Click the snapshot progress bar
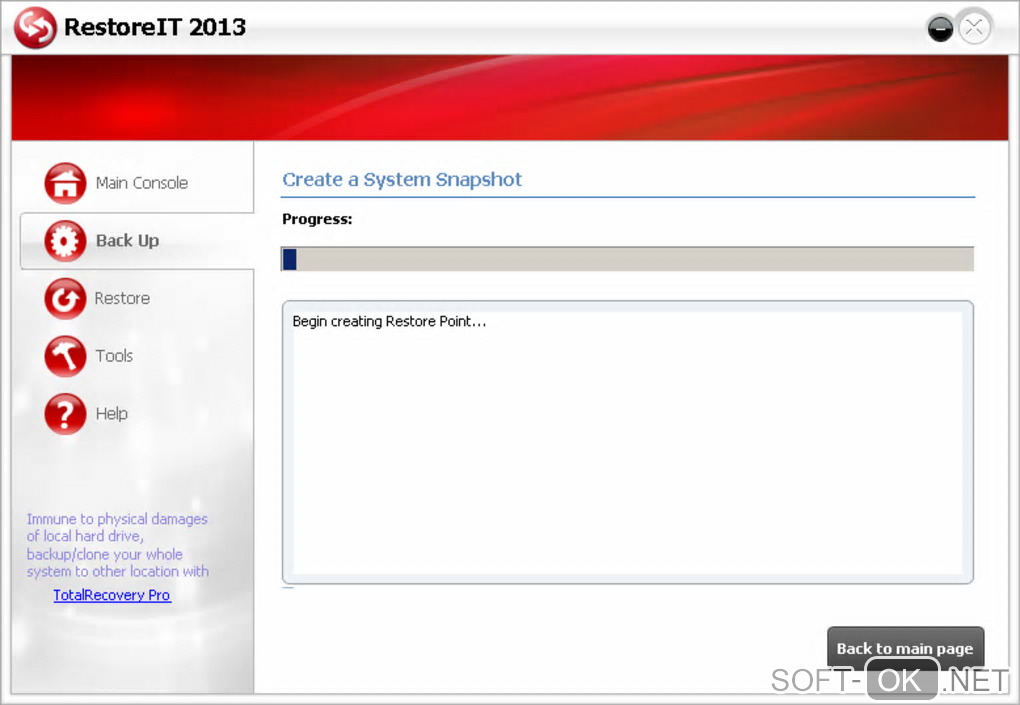The image size is (1020, 705). click(x=627, y=259)
